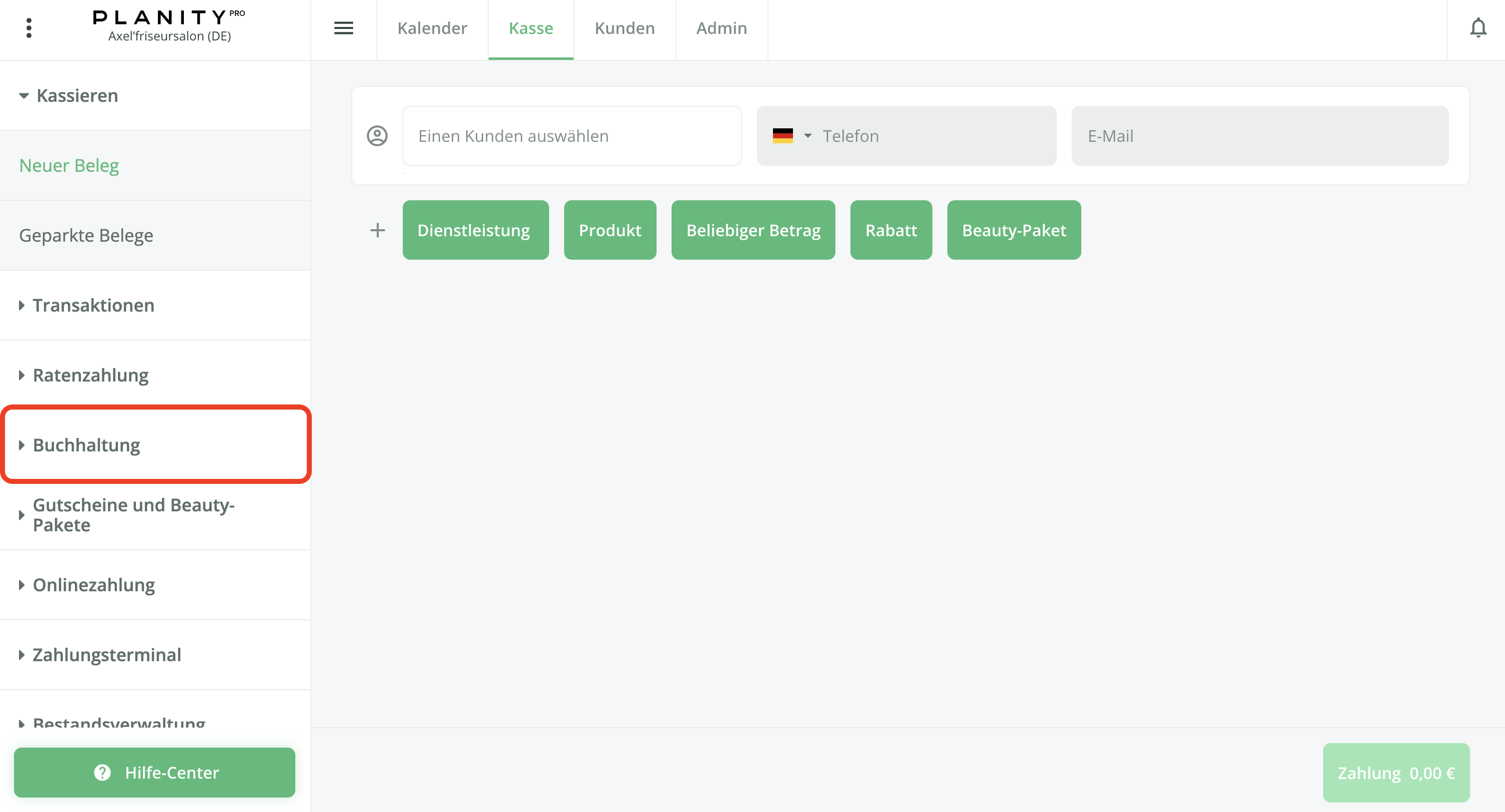Open the three-dot options menu
Viewport: 1505px width, 812px height.
tap(28, 28)
